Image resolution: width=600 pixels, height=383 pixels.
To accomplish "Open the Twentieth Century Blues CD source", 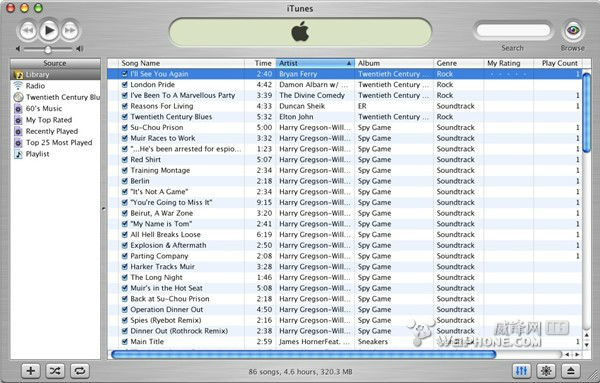I will pyautogui.click(x=55, y=97).
